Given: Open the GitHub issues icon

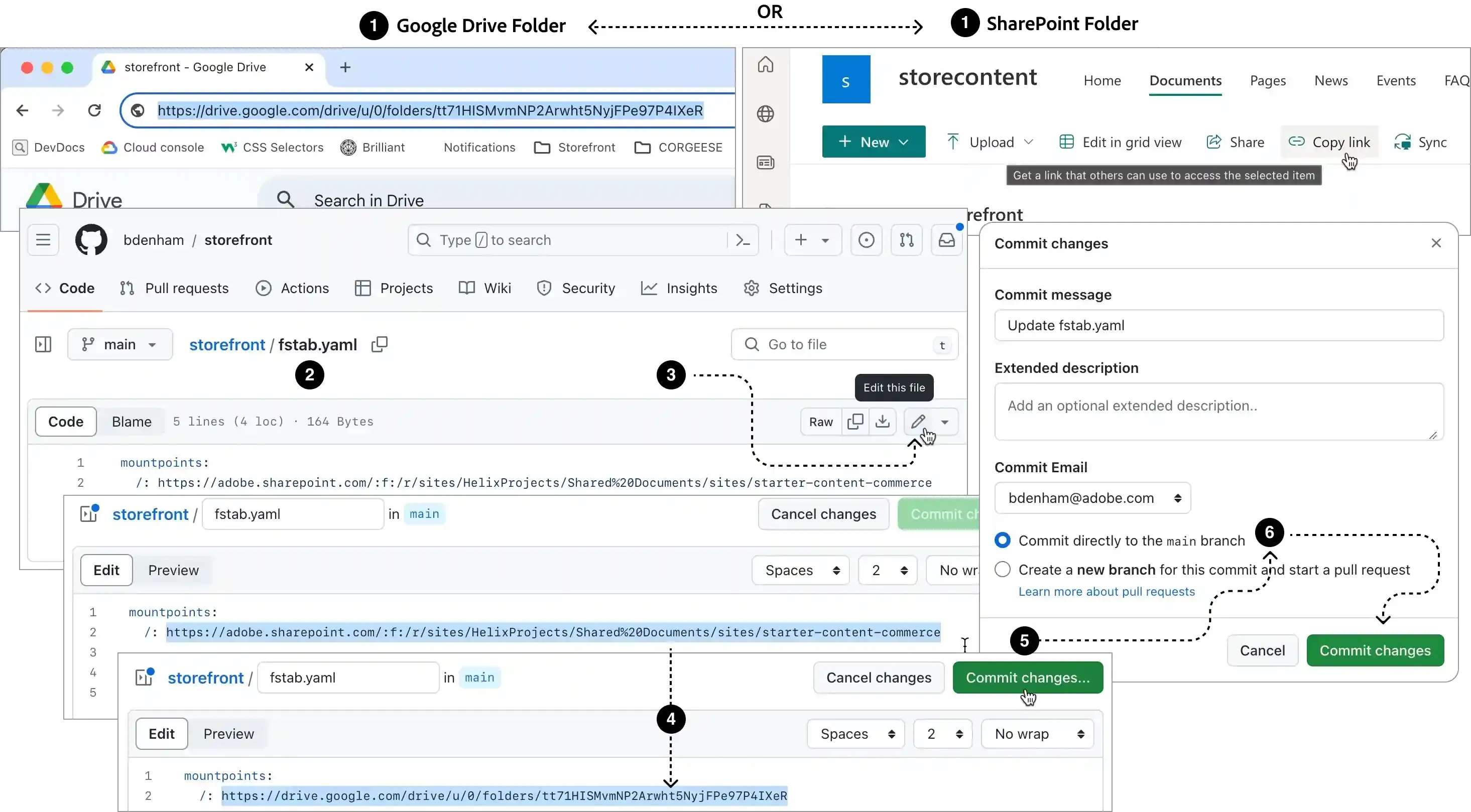Looking at the screenshot, I should 866,240.
